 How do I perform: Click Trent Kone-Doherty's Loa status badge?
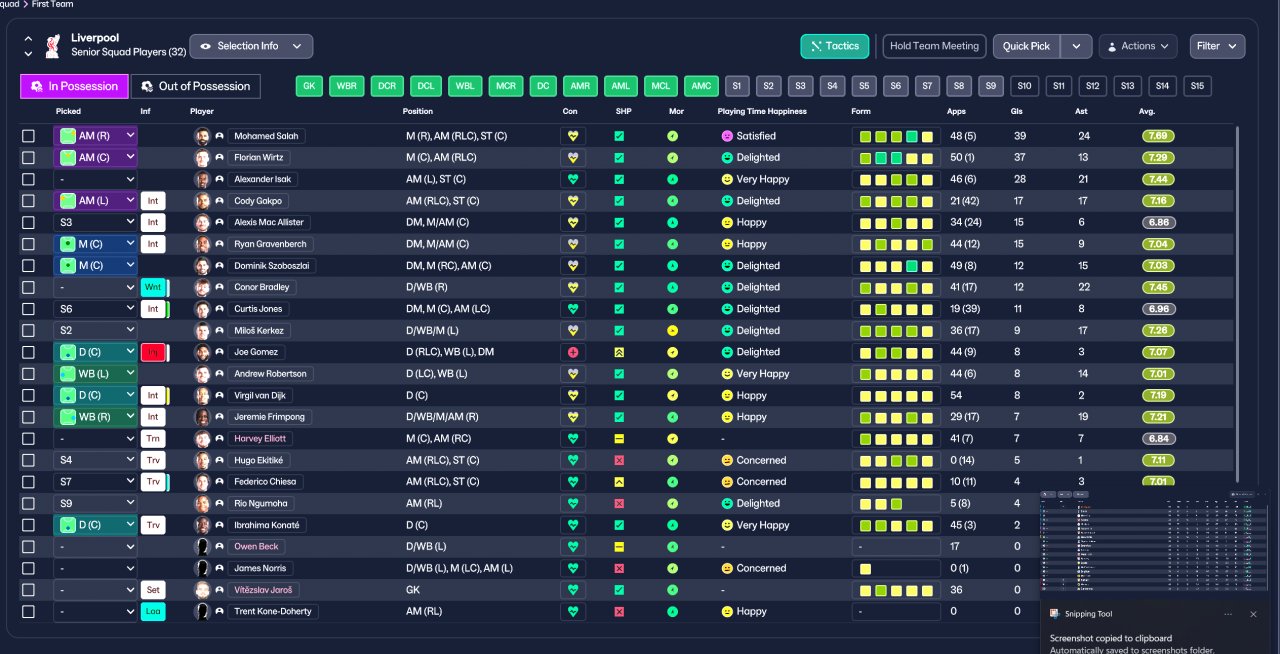point(153,611)
